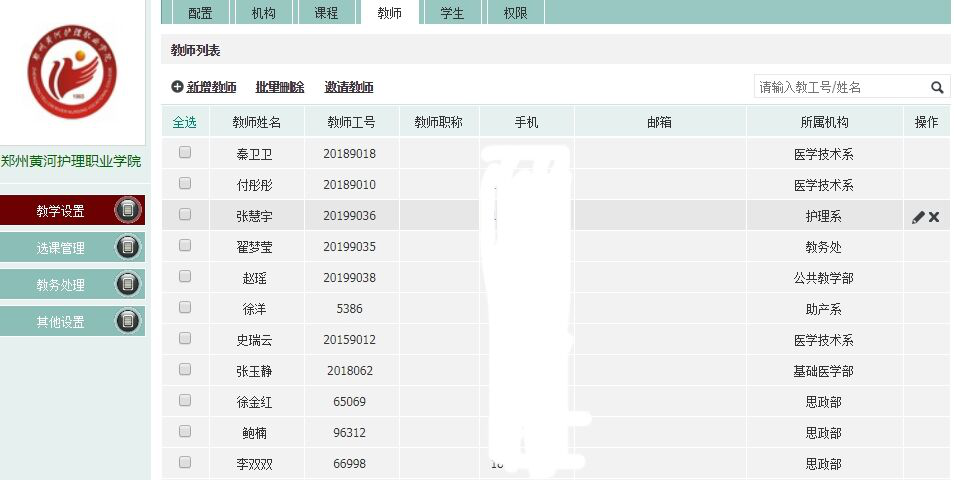Expand the 选课管理 sidebar section

click(60, 248)
